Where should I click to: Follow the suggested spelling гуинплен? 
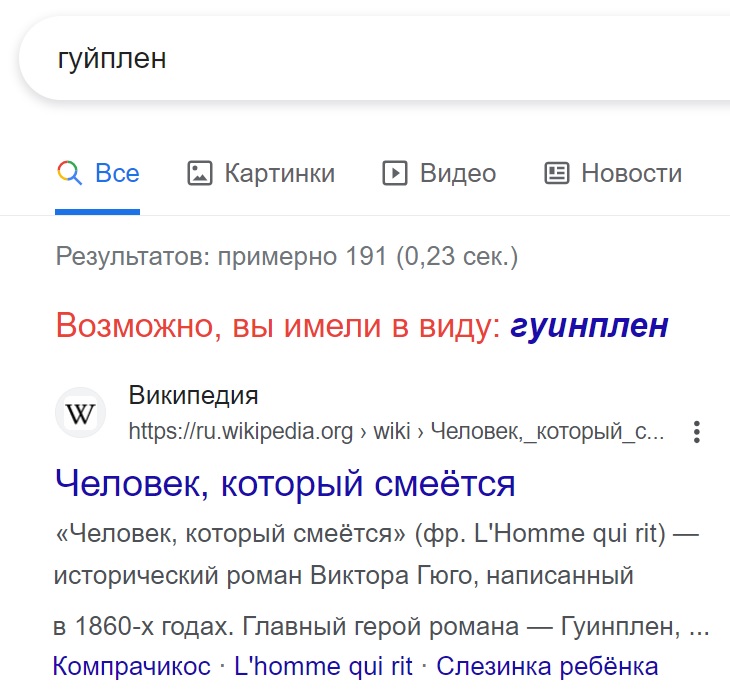point(589,325)
